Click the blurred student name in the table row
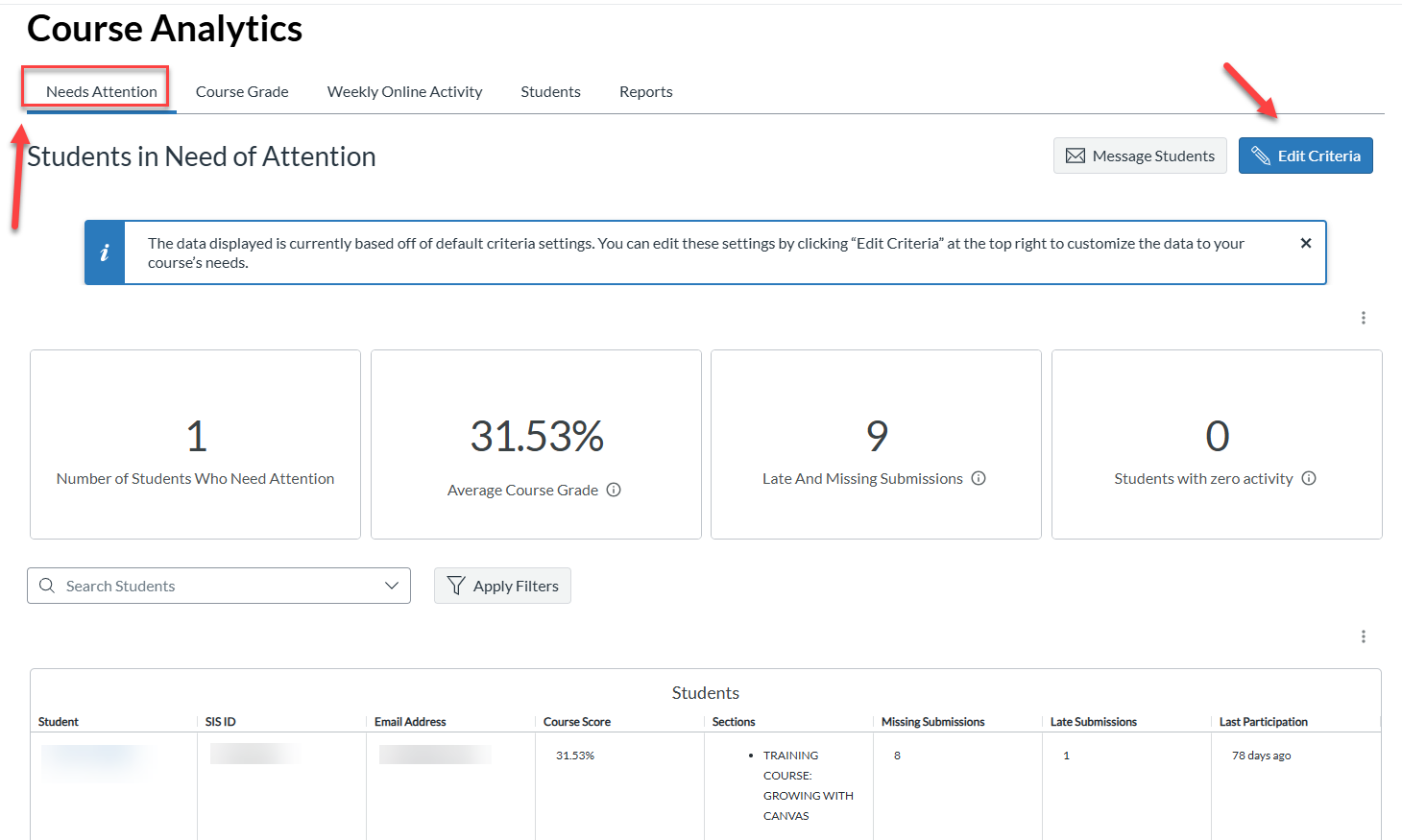The height and width of the screenshot is (840, 1402). 94,756
